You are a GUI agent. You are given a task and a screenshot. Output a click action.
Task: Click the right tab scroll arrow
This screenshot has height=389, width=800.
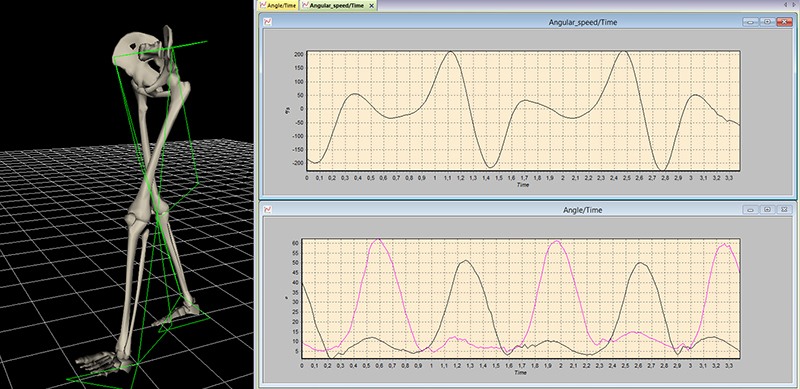pyautogui.click(x=794, y=5)
